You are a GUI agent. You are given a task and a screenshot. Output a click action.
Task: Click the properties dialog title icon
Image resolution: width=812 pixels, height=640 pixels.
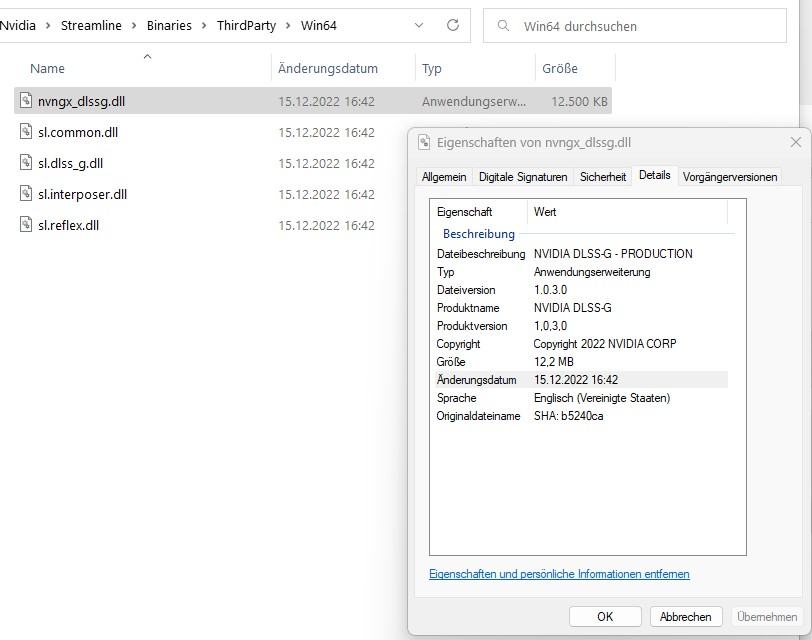424,142
